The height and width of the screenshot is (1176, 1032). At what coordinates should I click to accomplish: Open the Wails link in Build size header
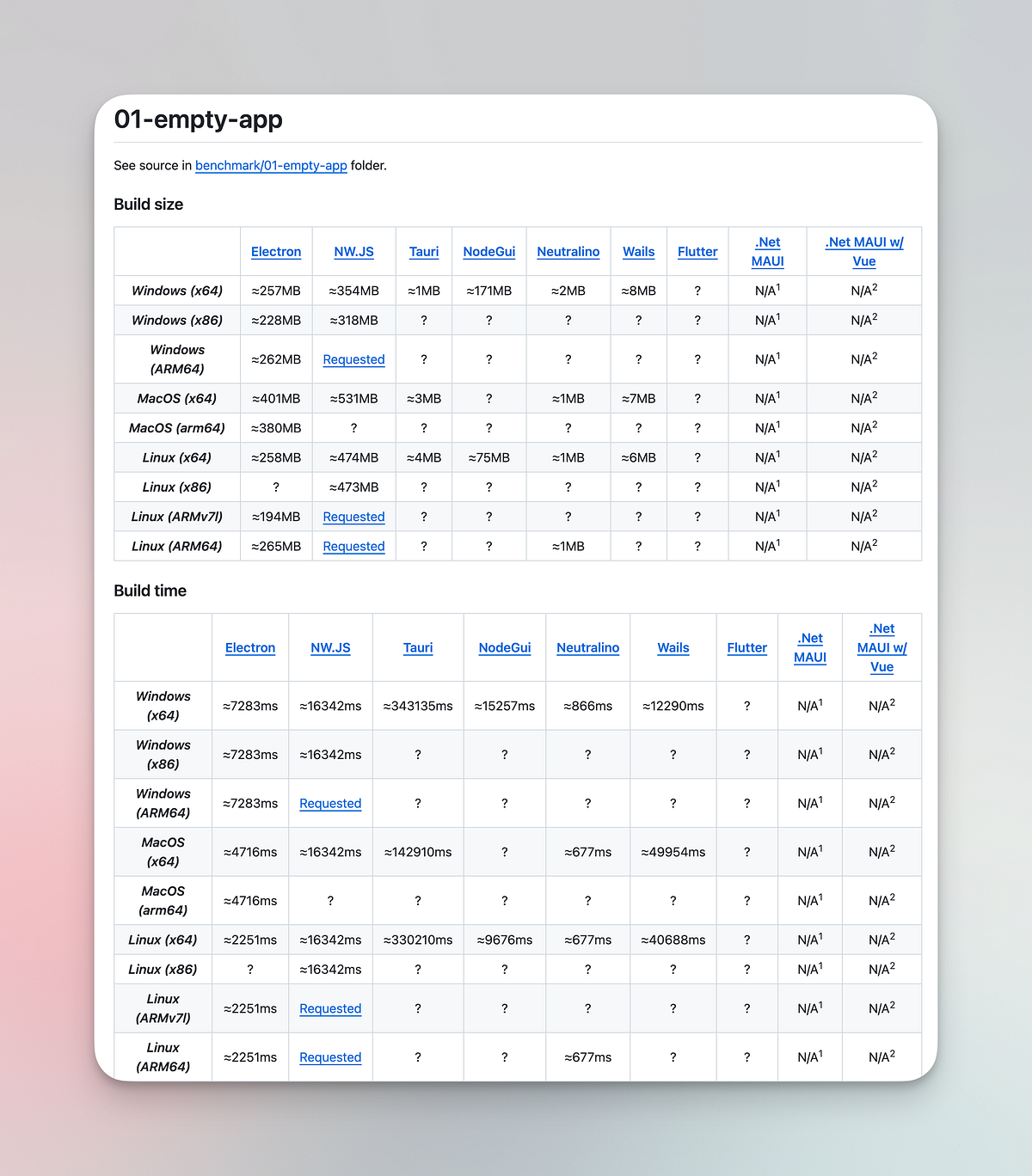[x=638, y=251]
